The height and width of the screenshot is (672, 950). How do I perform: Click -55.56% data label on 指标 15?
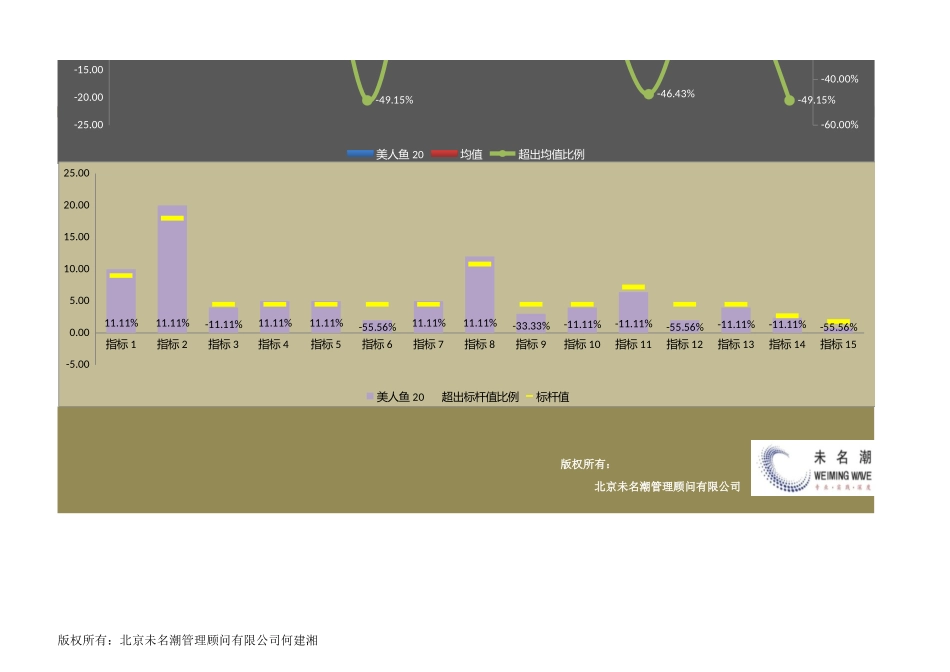tap(839, 327)
